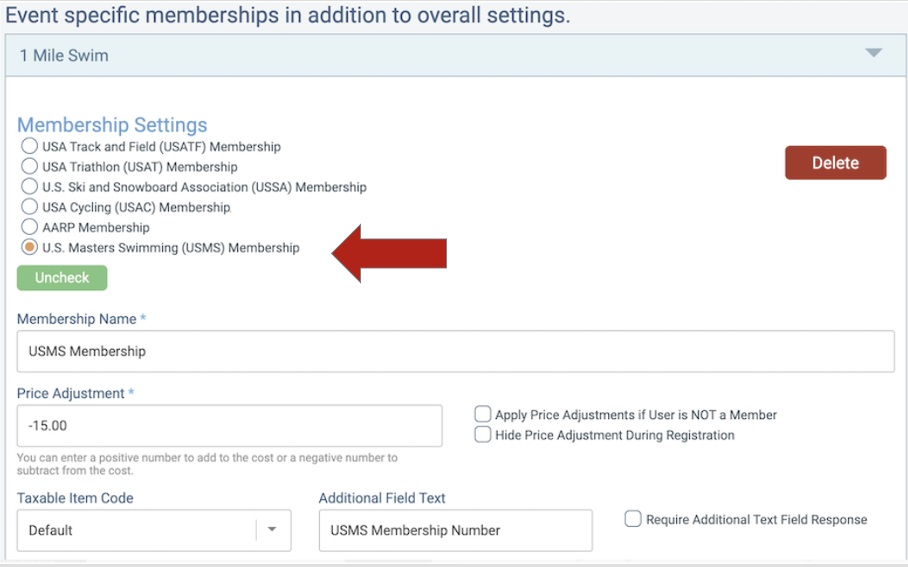Collapse the 1 Mile Swim section arrow
Viewport: 908px width, 567px height.
tap(873, 53)
